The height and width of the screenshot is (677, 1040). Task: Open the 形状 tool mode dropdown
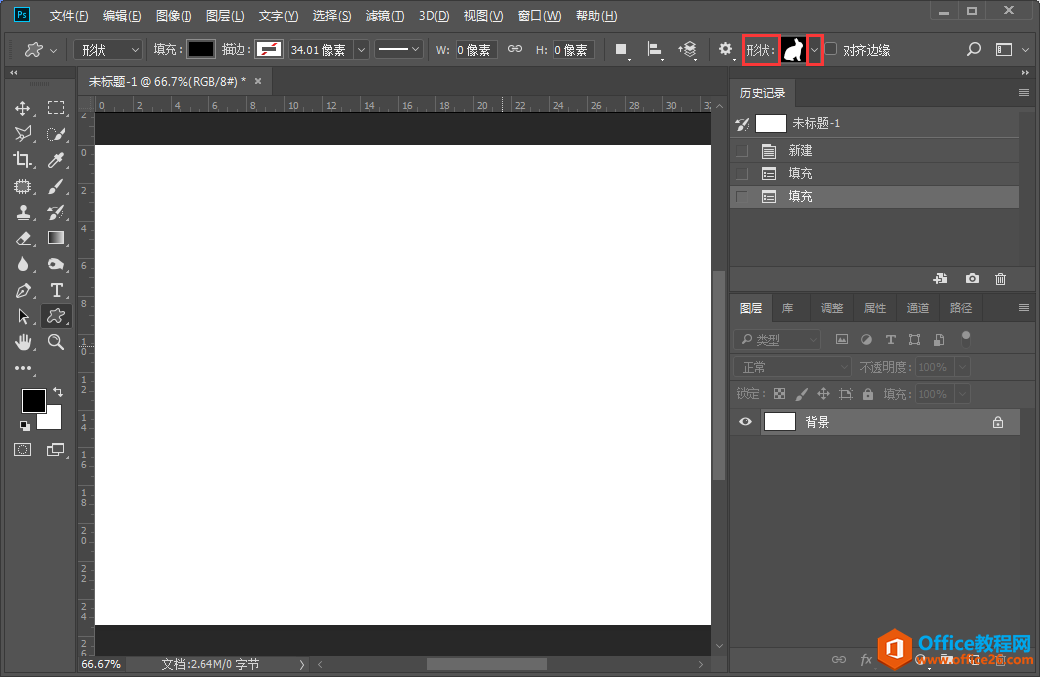click(110, 49)
